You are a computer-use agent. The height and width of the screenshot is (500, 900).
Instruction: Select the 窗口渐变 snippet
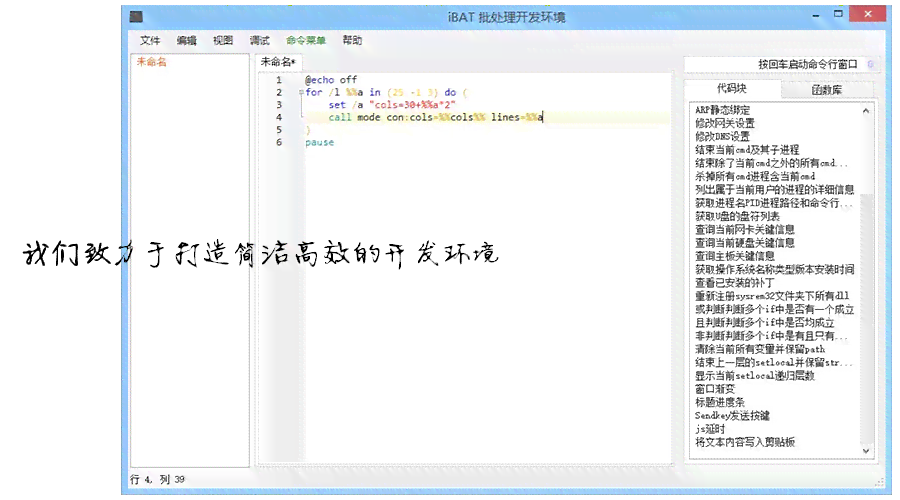(715, 389)
